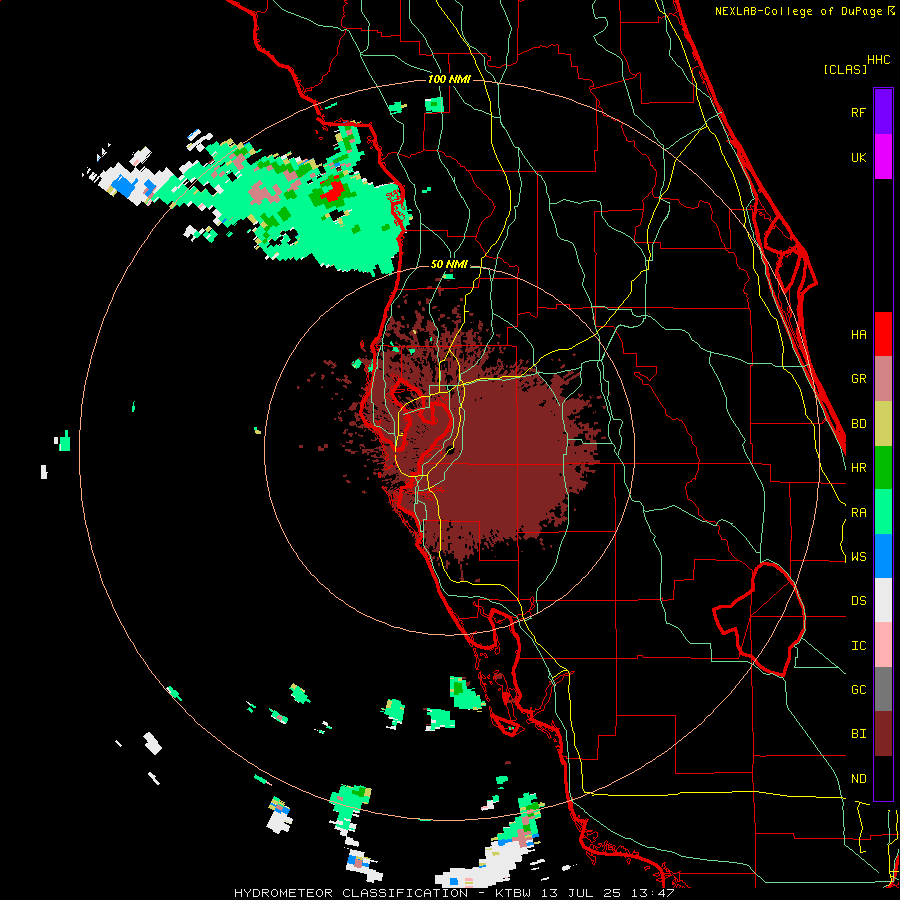
Task: Click the RA light green legend swatch
Action: (x=883, y=512)
